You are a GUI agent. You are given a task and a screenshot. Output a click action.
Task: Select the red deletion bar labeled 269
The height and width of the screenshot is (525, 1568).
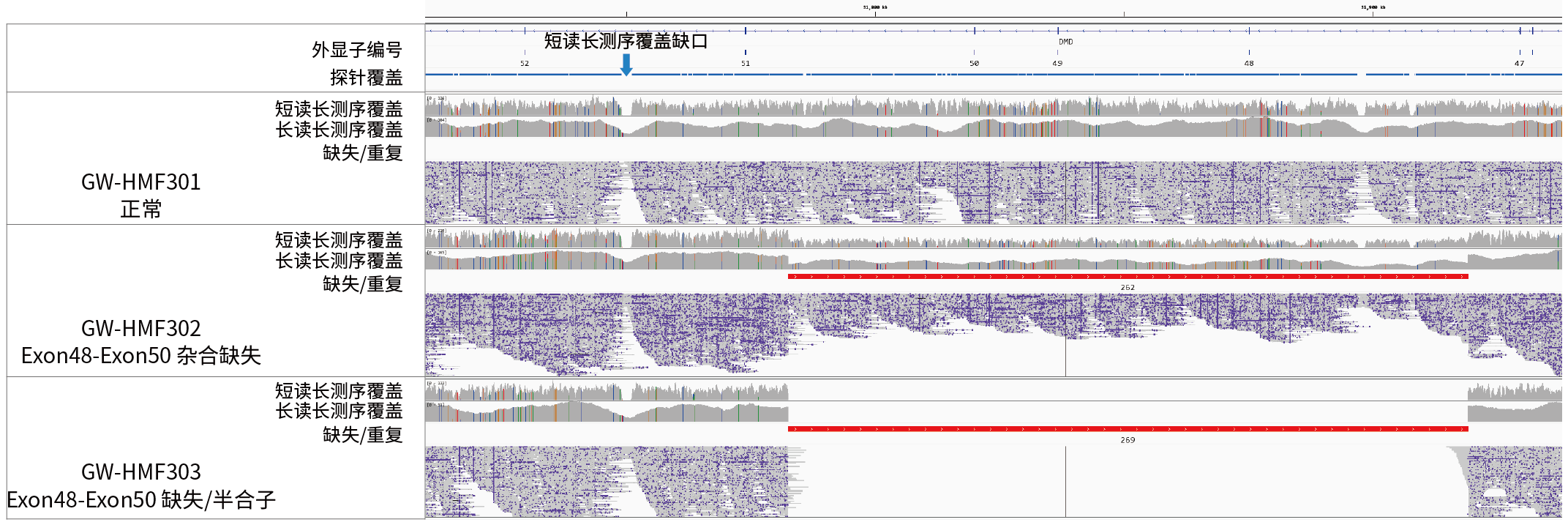1128,429
